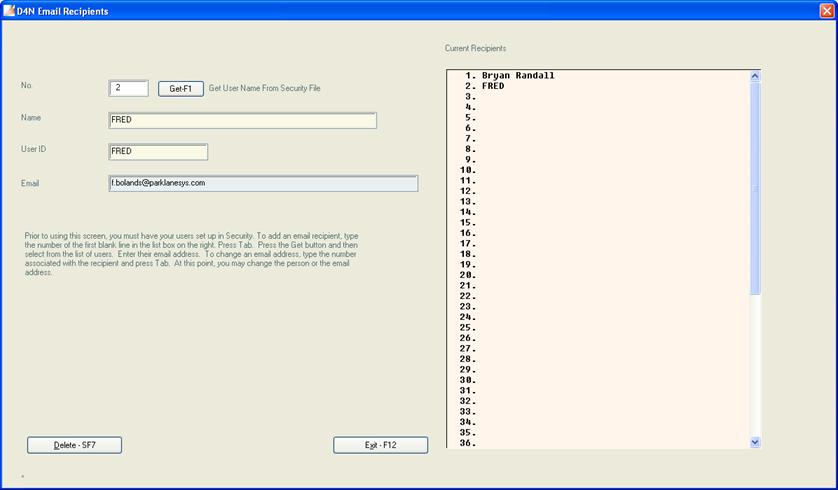
Task: Click the recipients list scroll down arrow
Action: [755, 441]
